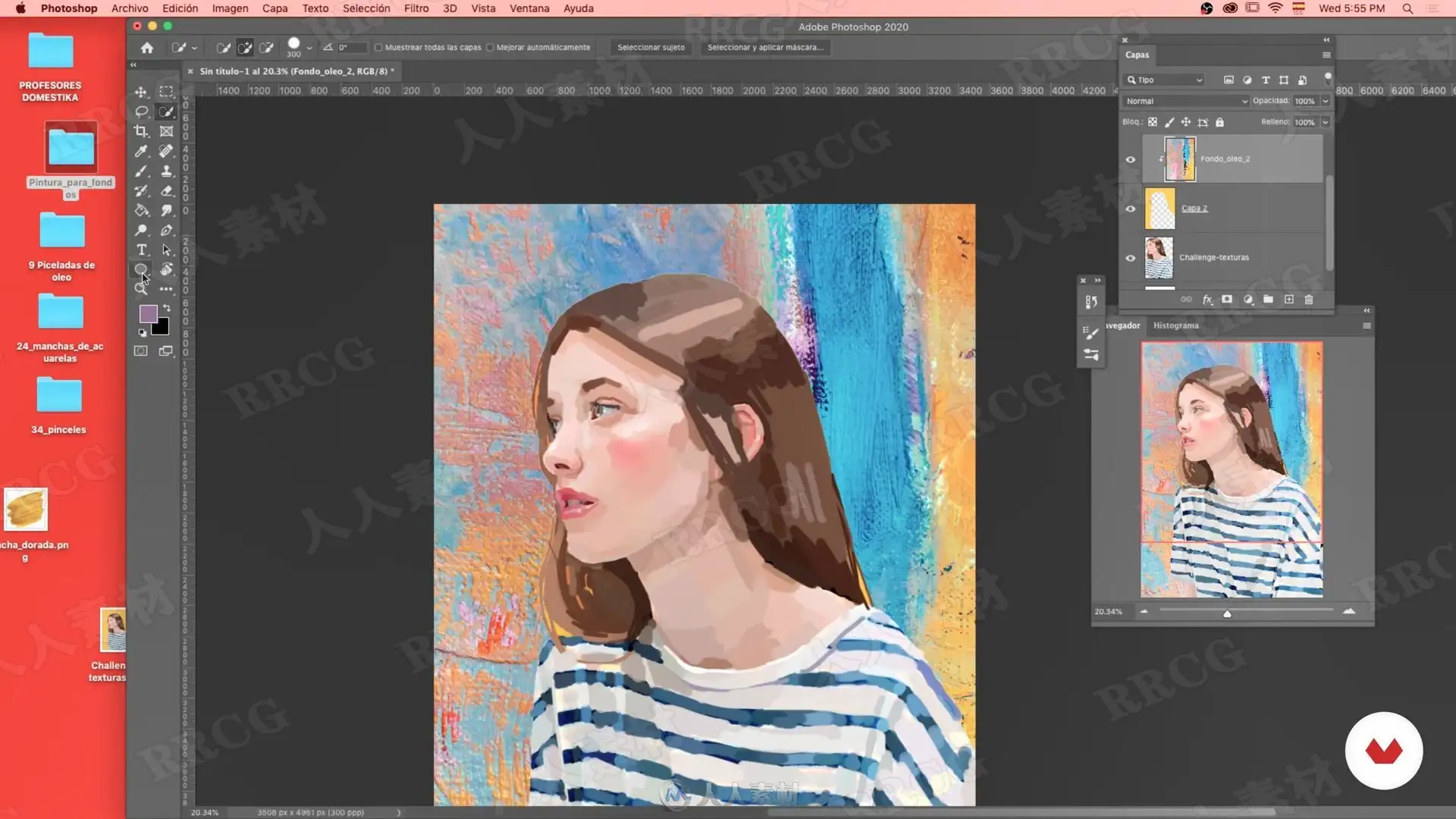Select the Move tool
Screen dimensions: 1456x819
click(141, 92)
